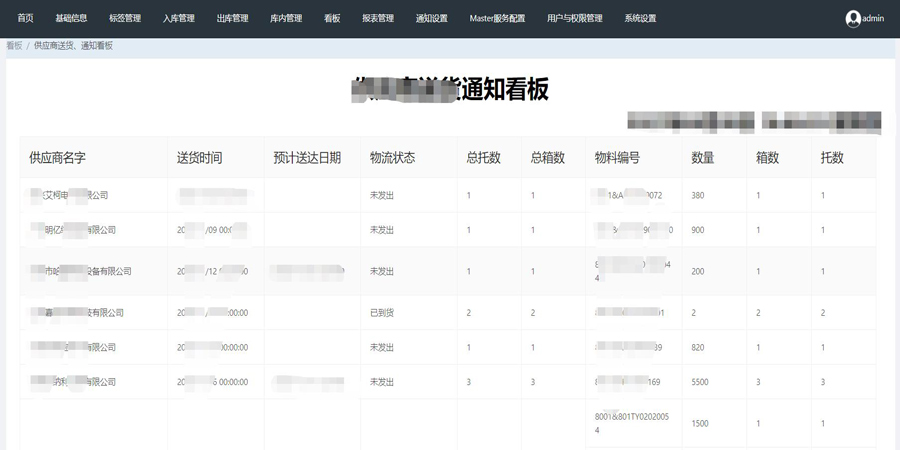Go to the 首页 home page
Viewport: 900px width, 450px height.
pyautogui.click(x=25, y=18)
